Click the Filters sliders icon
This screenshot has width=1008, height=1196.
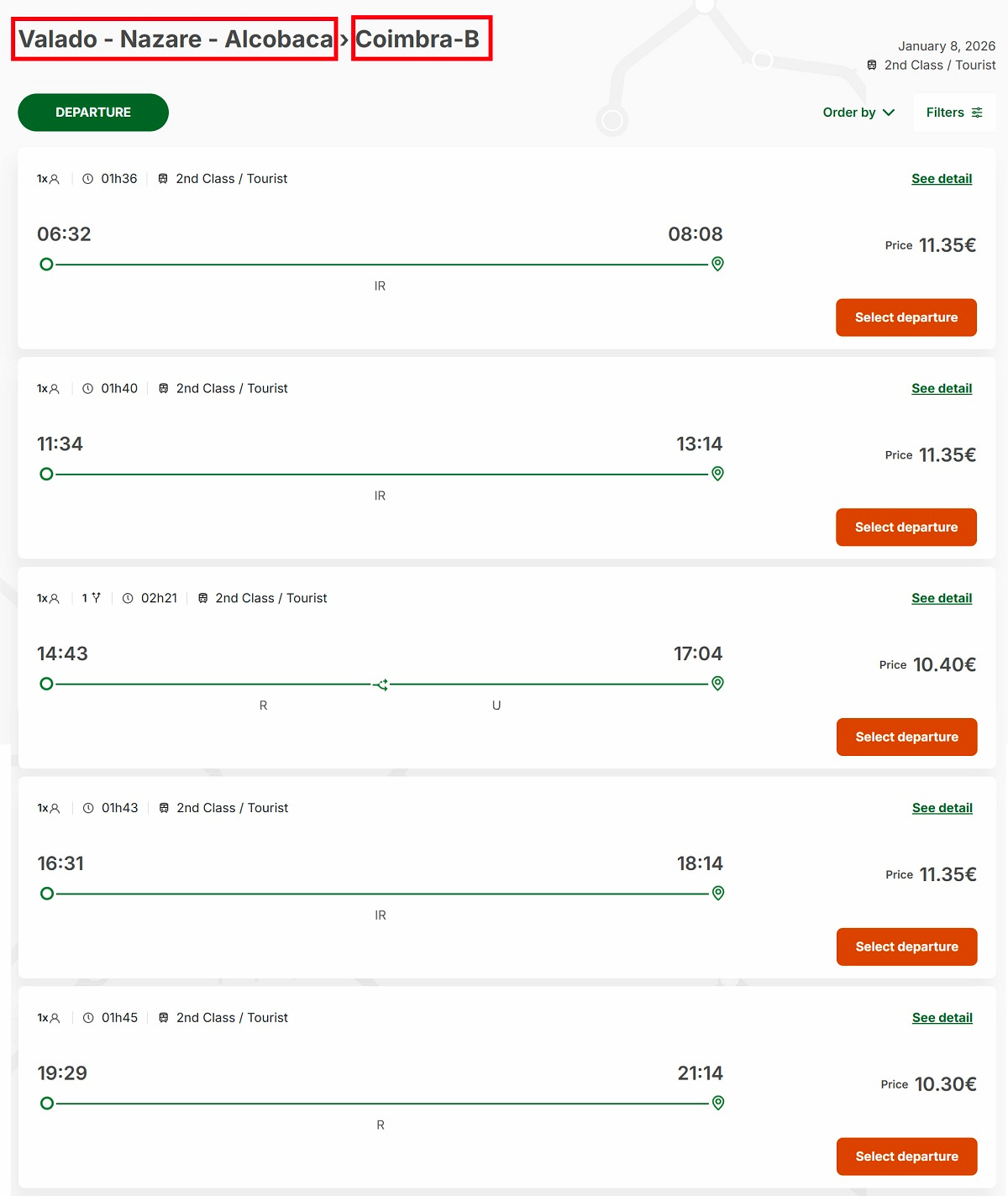pyautogui.click(x=977, y=113)
